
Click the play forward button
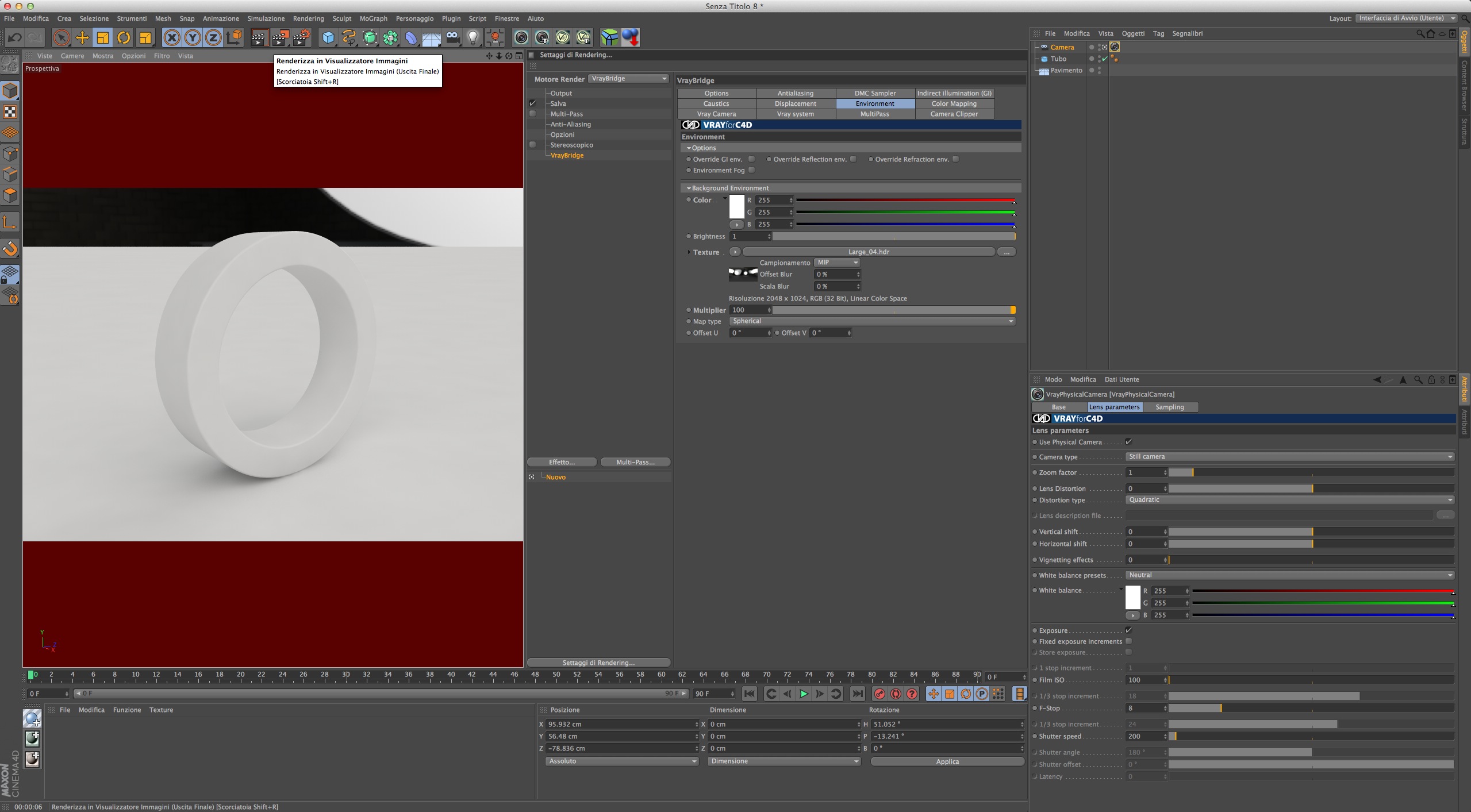coord(803,694)
